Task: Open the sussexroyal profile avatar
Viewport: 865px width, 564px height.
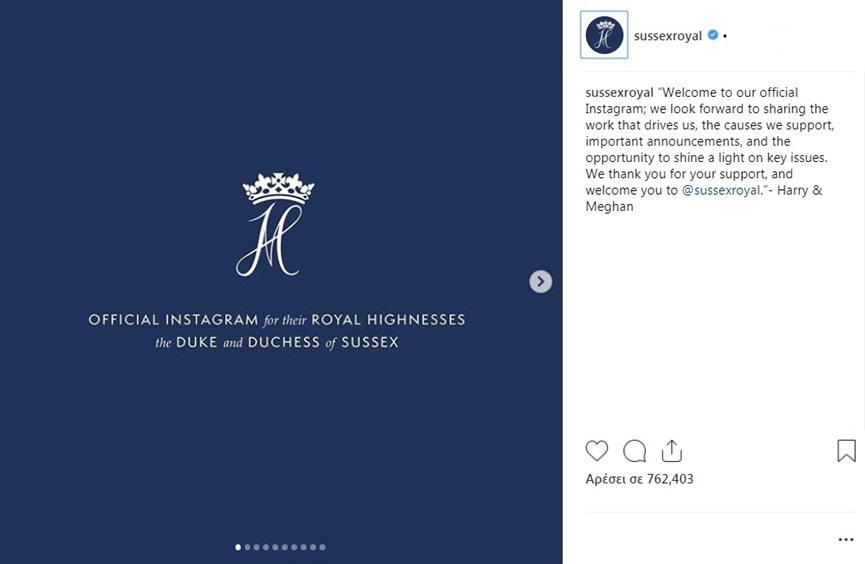Action: (604, 35)
